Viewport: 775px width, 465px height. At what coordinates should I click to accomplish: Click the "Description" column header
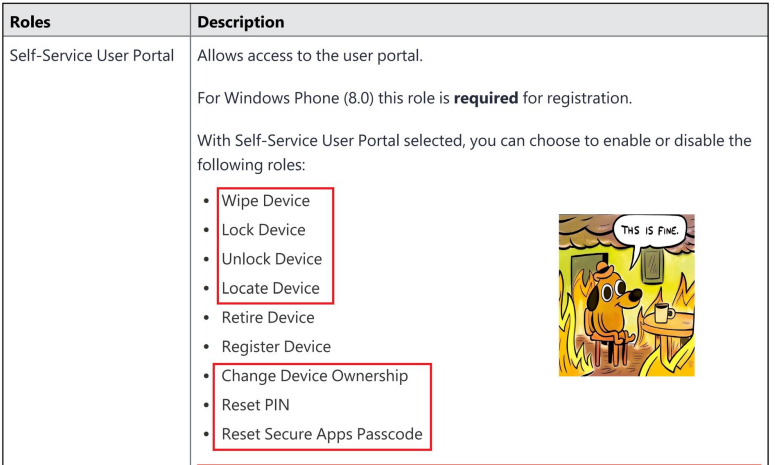coord(240,21)
